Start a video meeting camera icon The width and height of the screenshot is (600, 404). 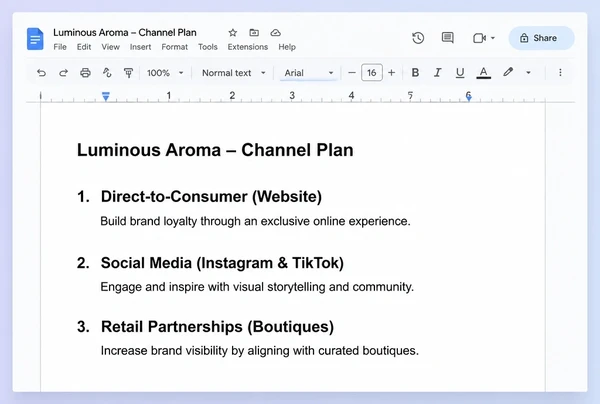pos(479,38)
